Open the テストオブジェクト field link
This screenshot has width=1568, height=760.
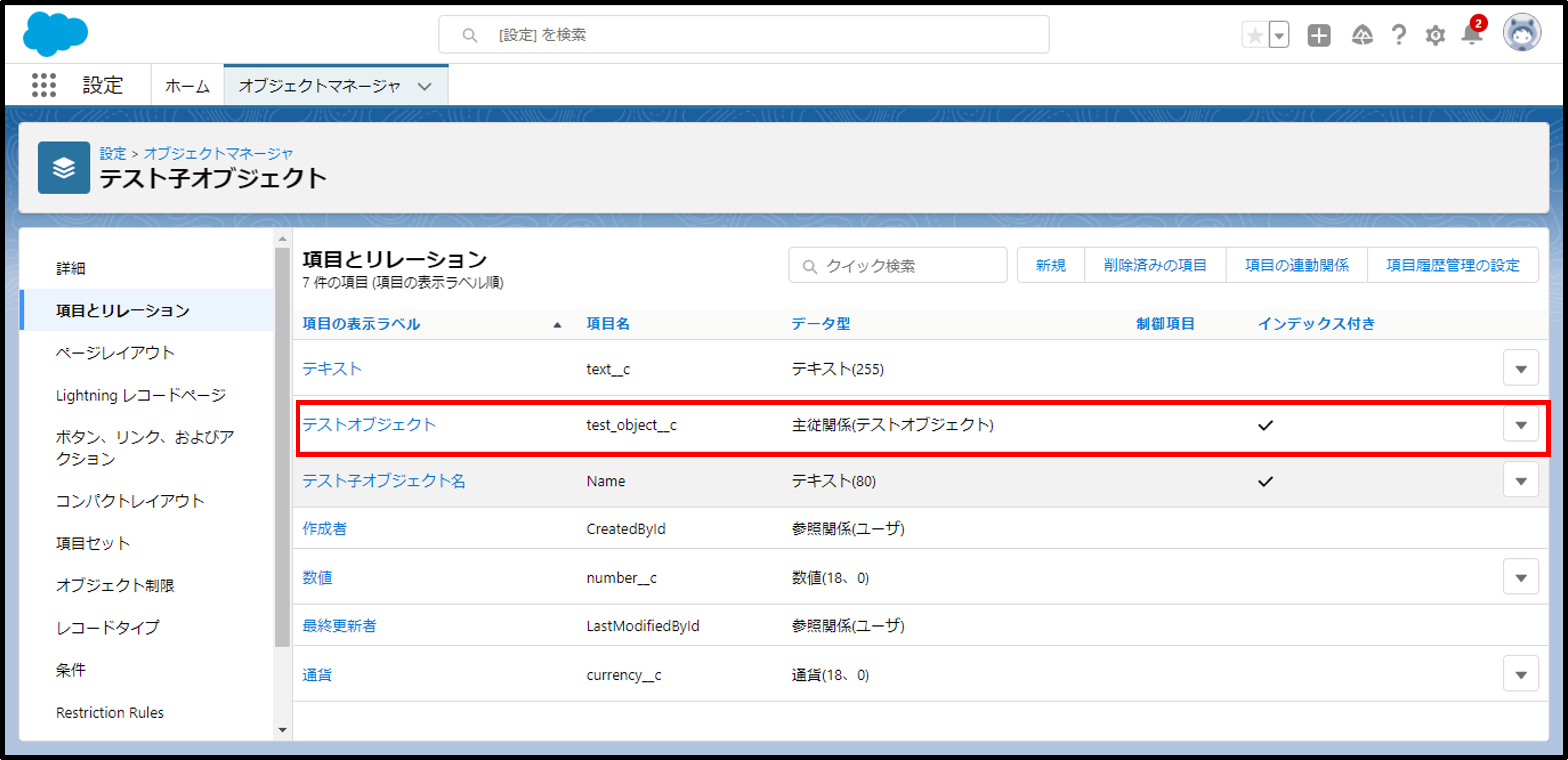pyautogui.click(x=369, y=425)
